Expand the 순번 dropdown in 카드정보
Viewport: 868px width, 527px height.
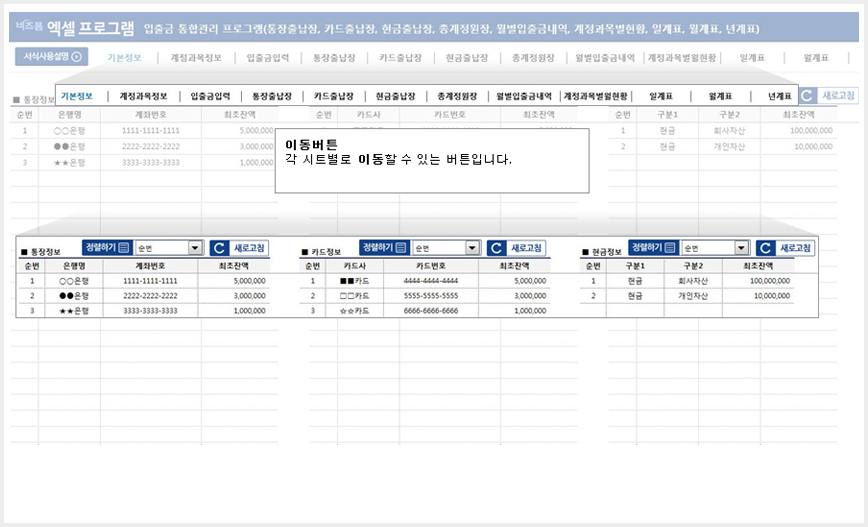[x=472, y=248]
